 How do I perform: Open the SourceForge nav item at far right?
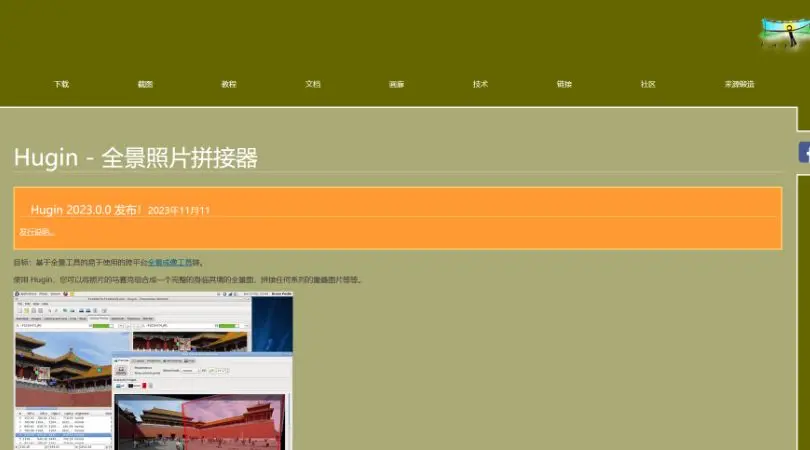tap(739, 84)
